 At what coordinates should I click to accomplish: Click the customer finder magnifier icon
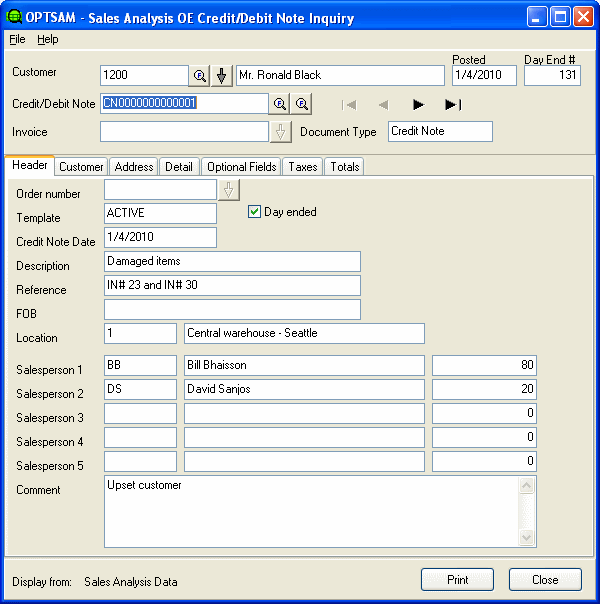coord(199,76)
